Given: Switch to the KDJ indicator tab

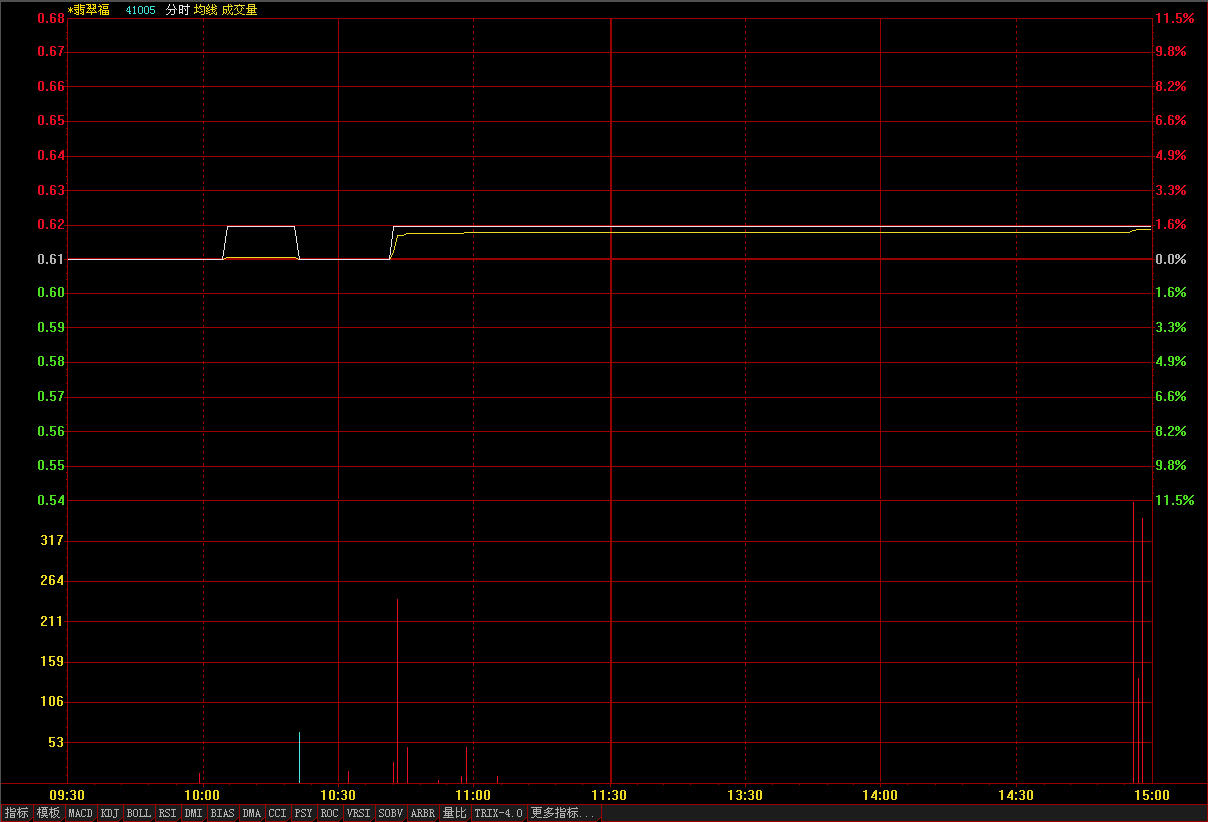Looking at the screenshot, I should (110, 813).
